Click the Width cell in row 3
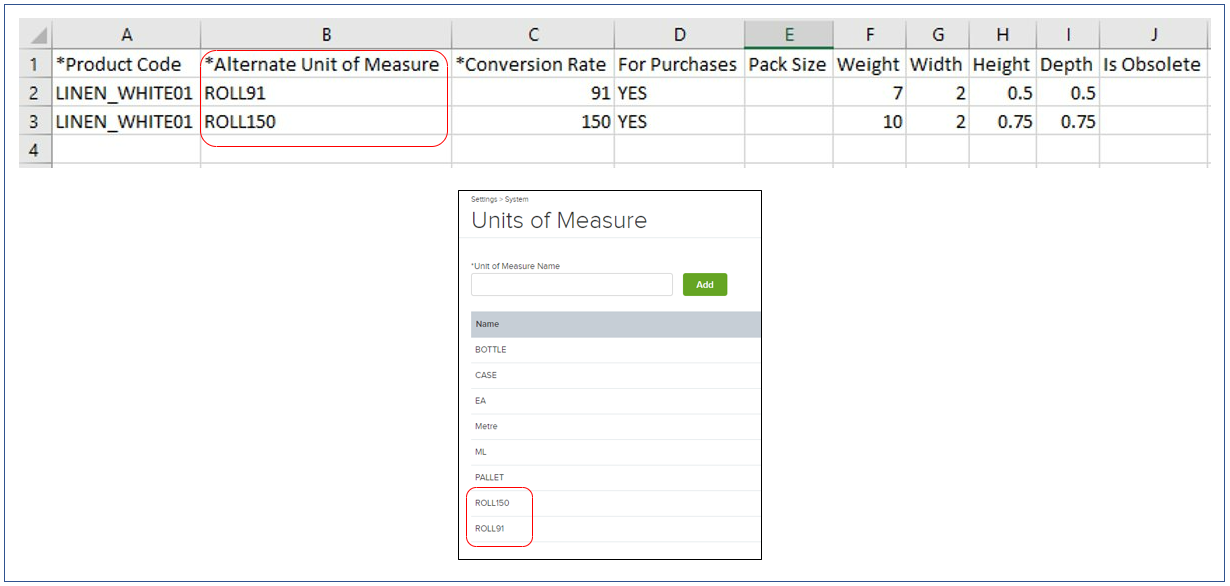1230x586 pixels. [x=937, y=122]
